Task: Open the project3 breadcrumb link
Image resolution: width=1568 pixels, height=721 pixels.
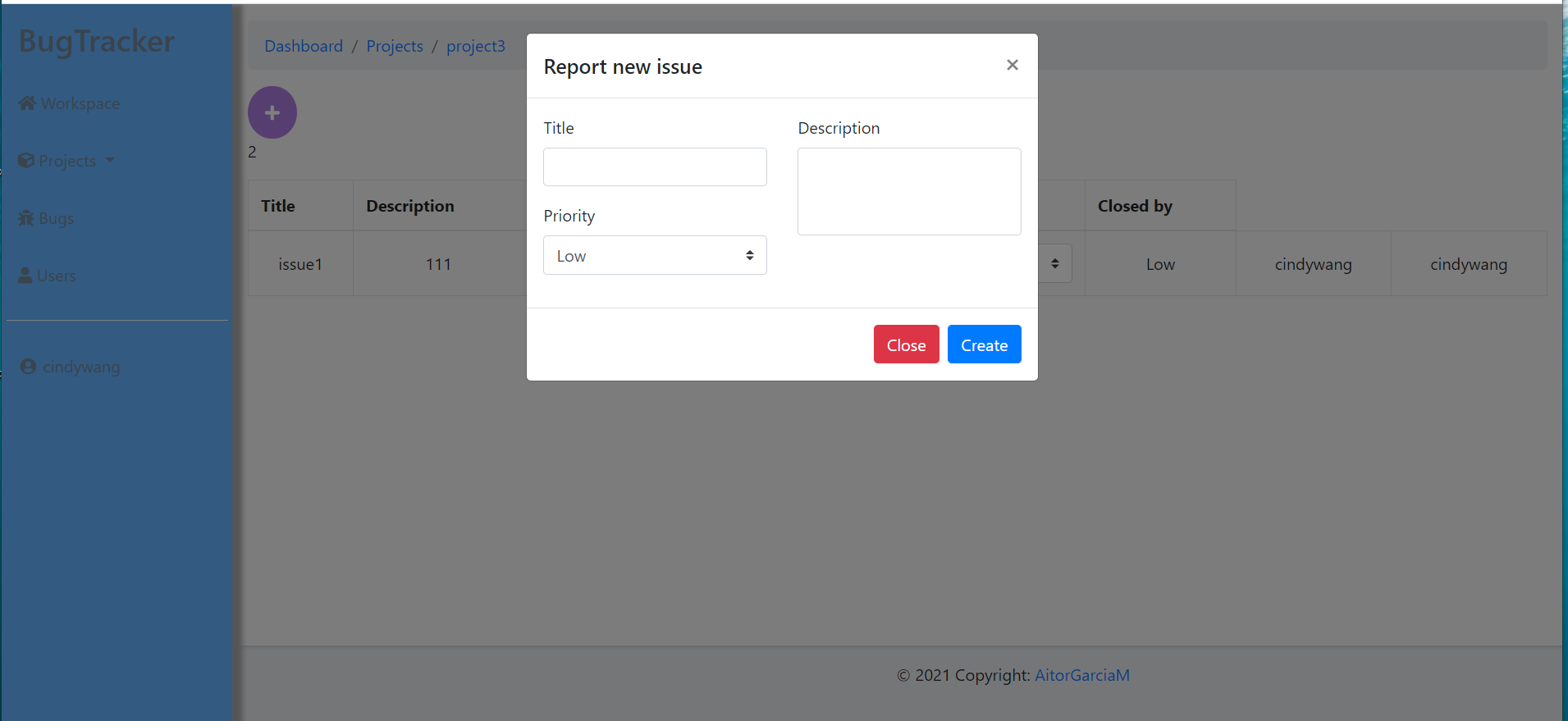Action: (476, 46)
